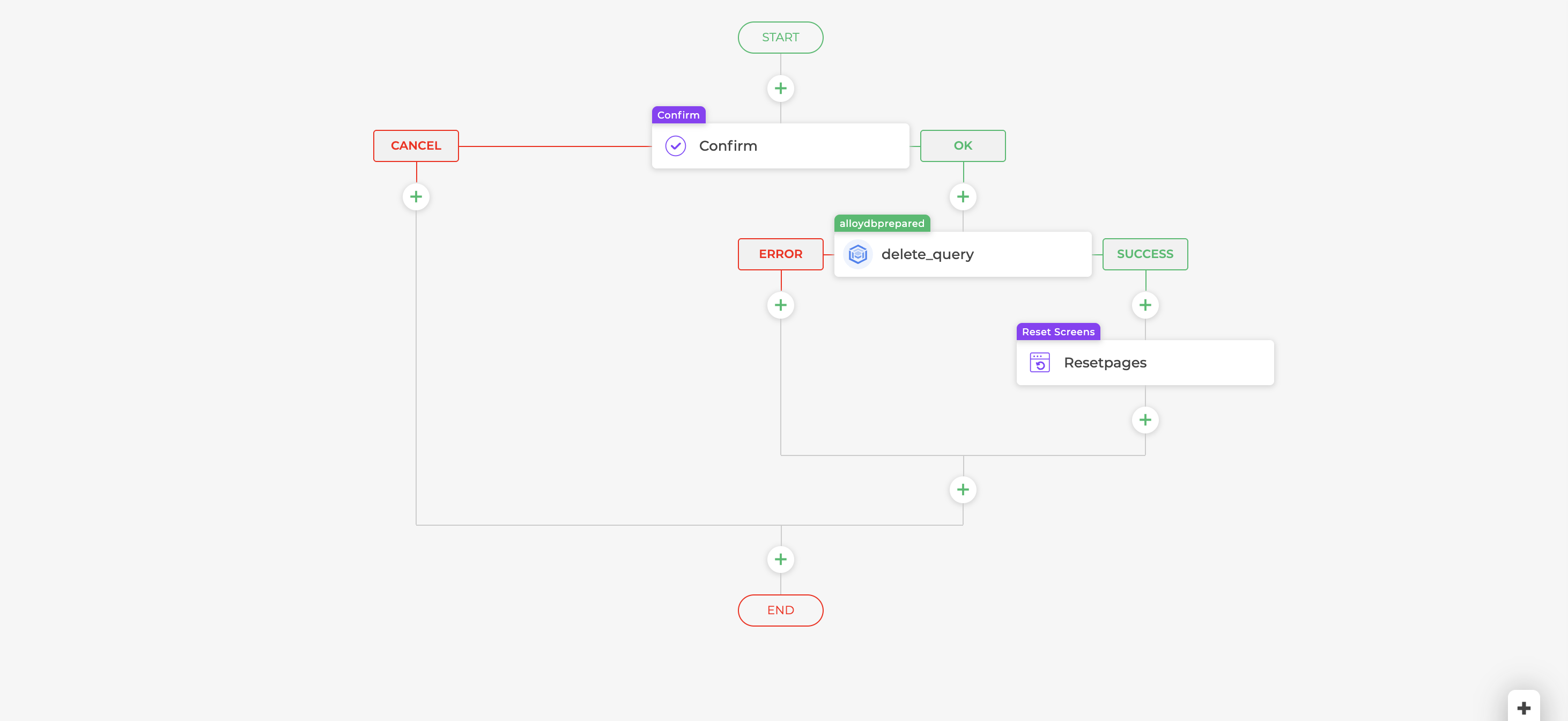Click the AlloyDB icon on delete_query
The image size is (1568, 721).
(857, 254)
